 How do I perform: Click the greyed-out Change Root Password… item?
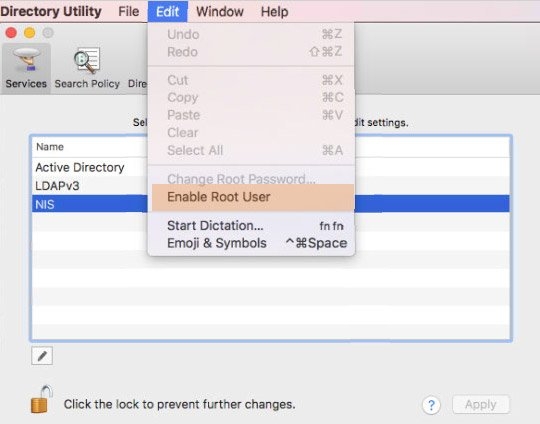coord(251,179)
